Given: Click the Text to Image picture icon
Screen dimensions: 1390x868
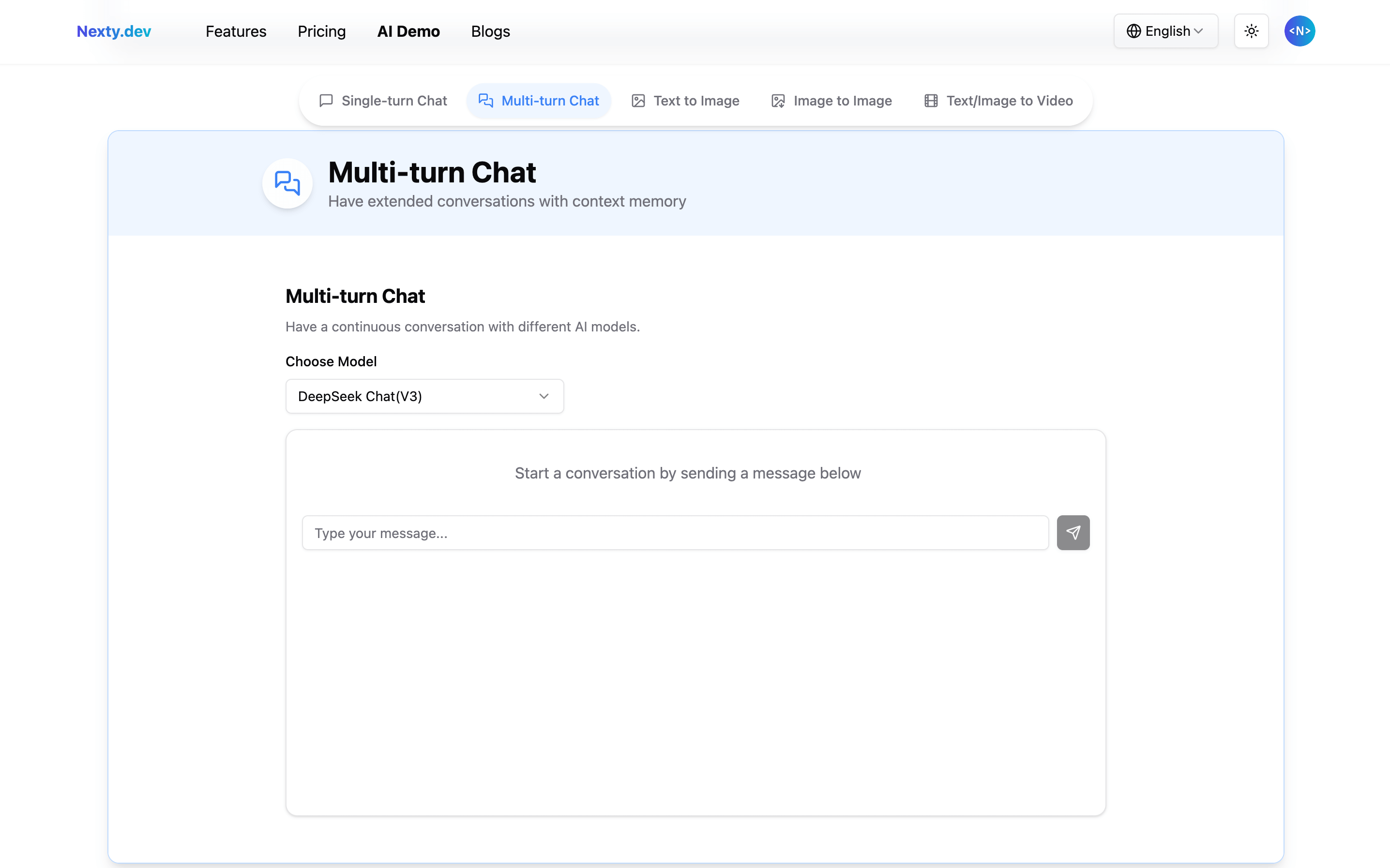Looking at the screenshot, I should pyautogui.click(x=638, y=101).
